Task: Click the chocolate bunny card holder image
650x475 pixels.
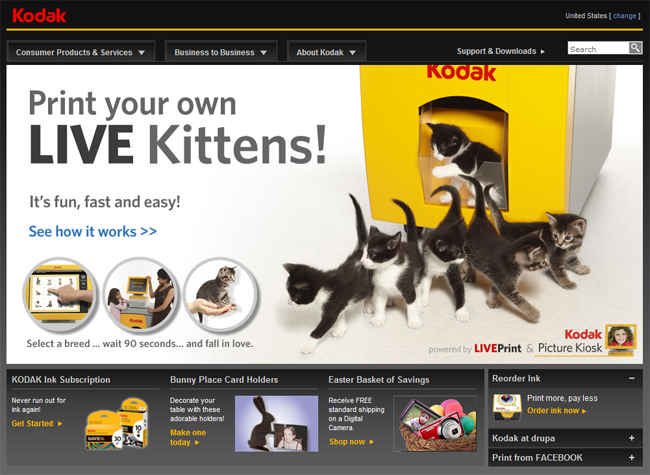Action: tap(276, 424)
